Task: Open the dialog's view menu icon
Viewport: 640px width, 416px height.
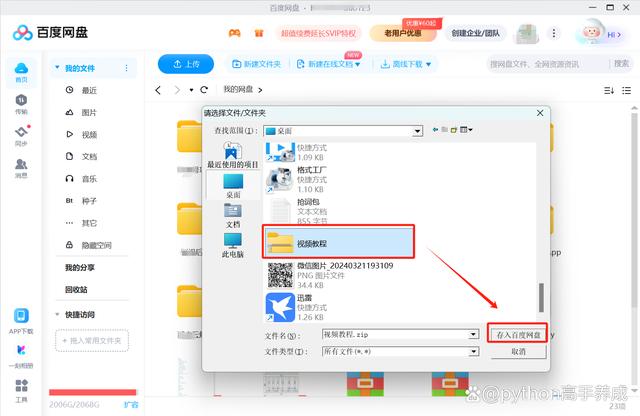Action: 466,130
